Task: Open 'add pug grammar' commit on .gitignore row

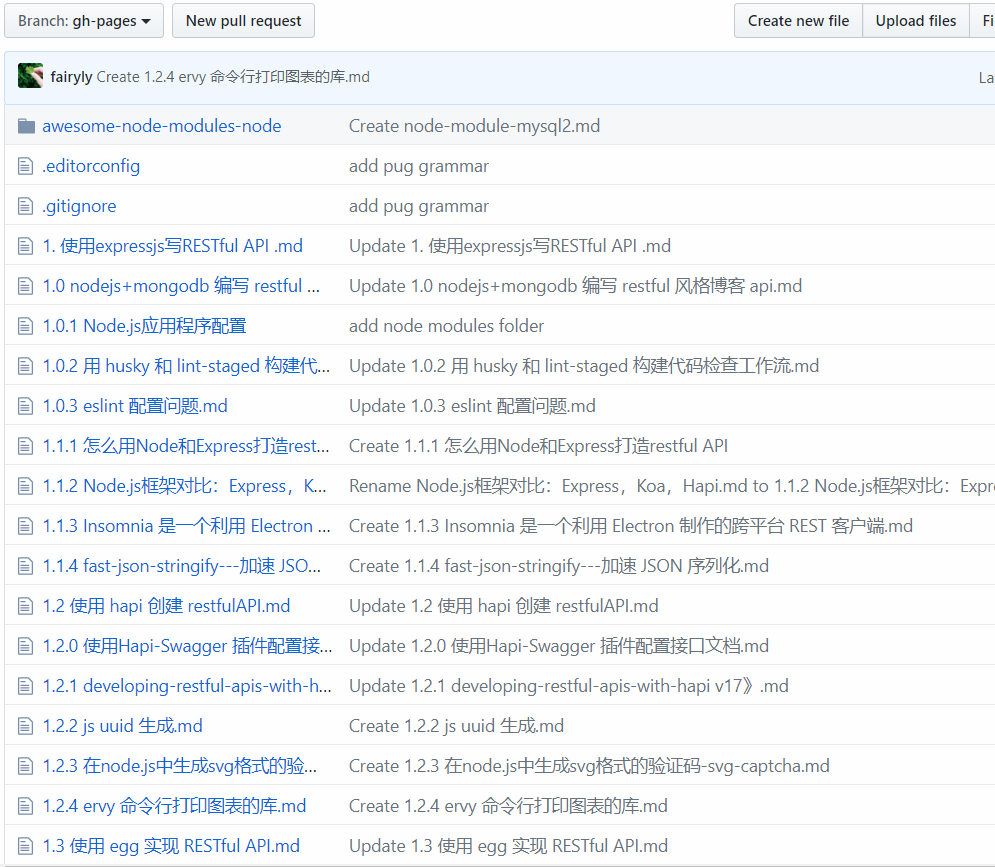Action: 419,206
